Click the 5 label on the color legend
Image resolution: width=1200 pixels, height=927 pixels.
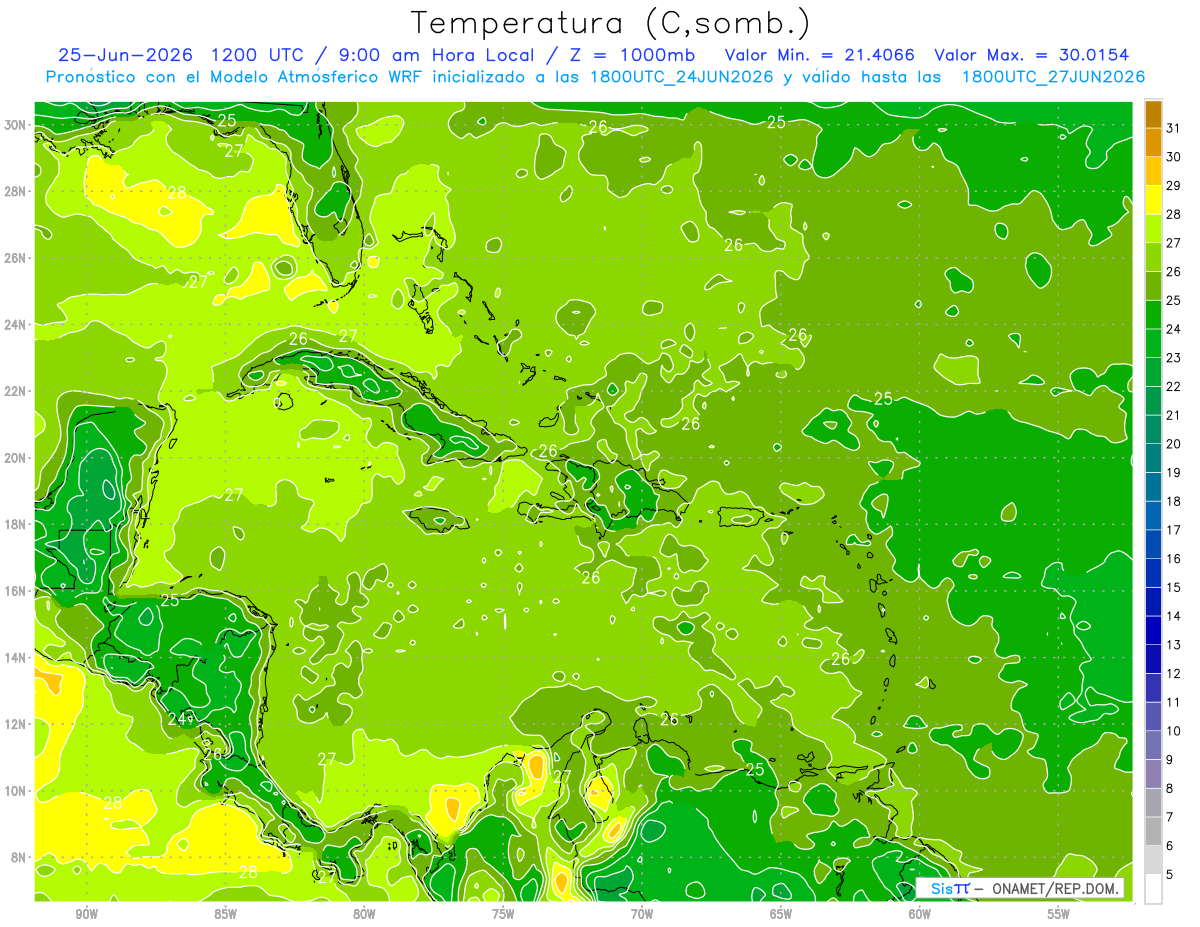coord(1171,875)
